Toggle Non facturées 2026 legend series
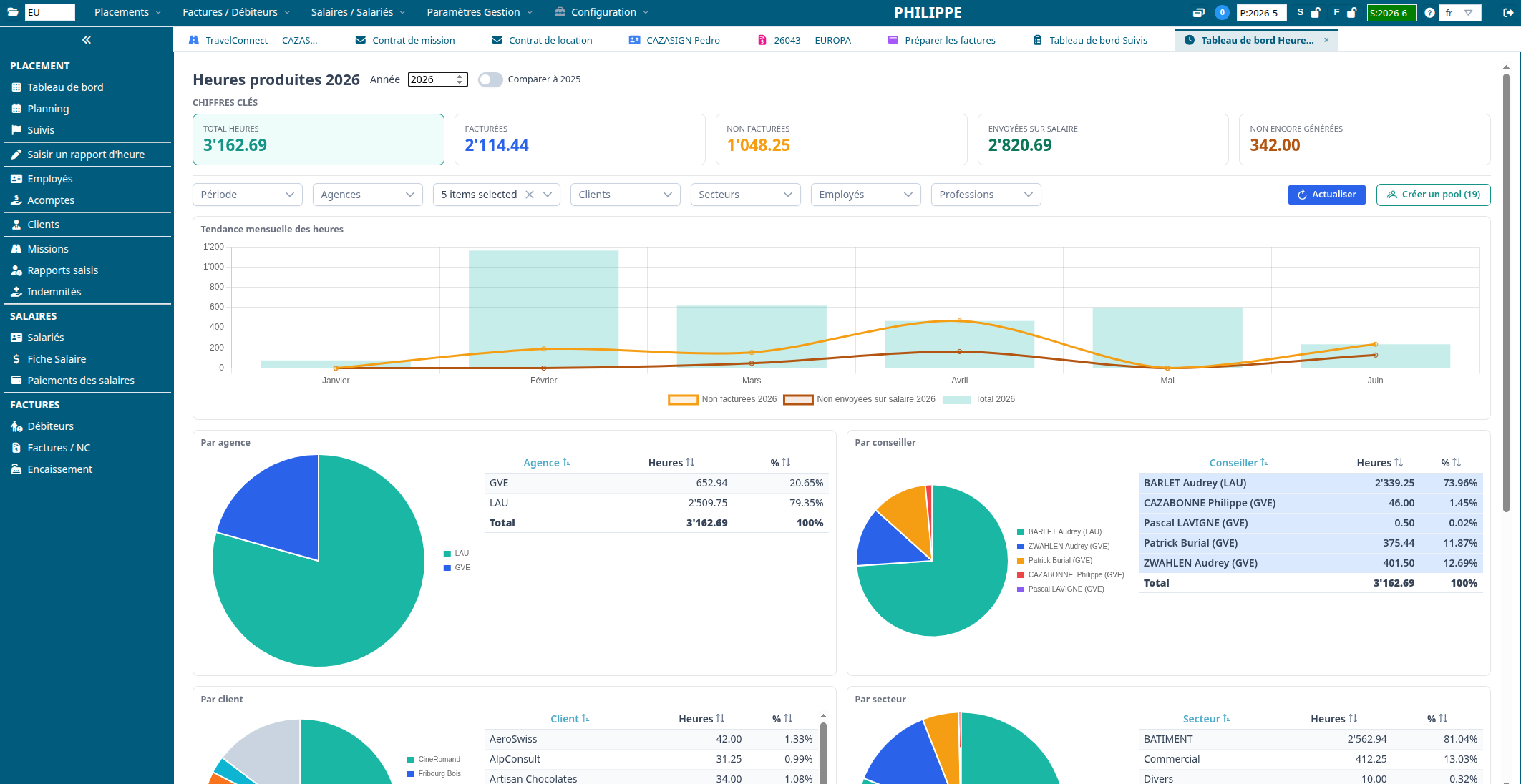1521x784 pixels. click(x=722, y=399)
